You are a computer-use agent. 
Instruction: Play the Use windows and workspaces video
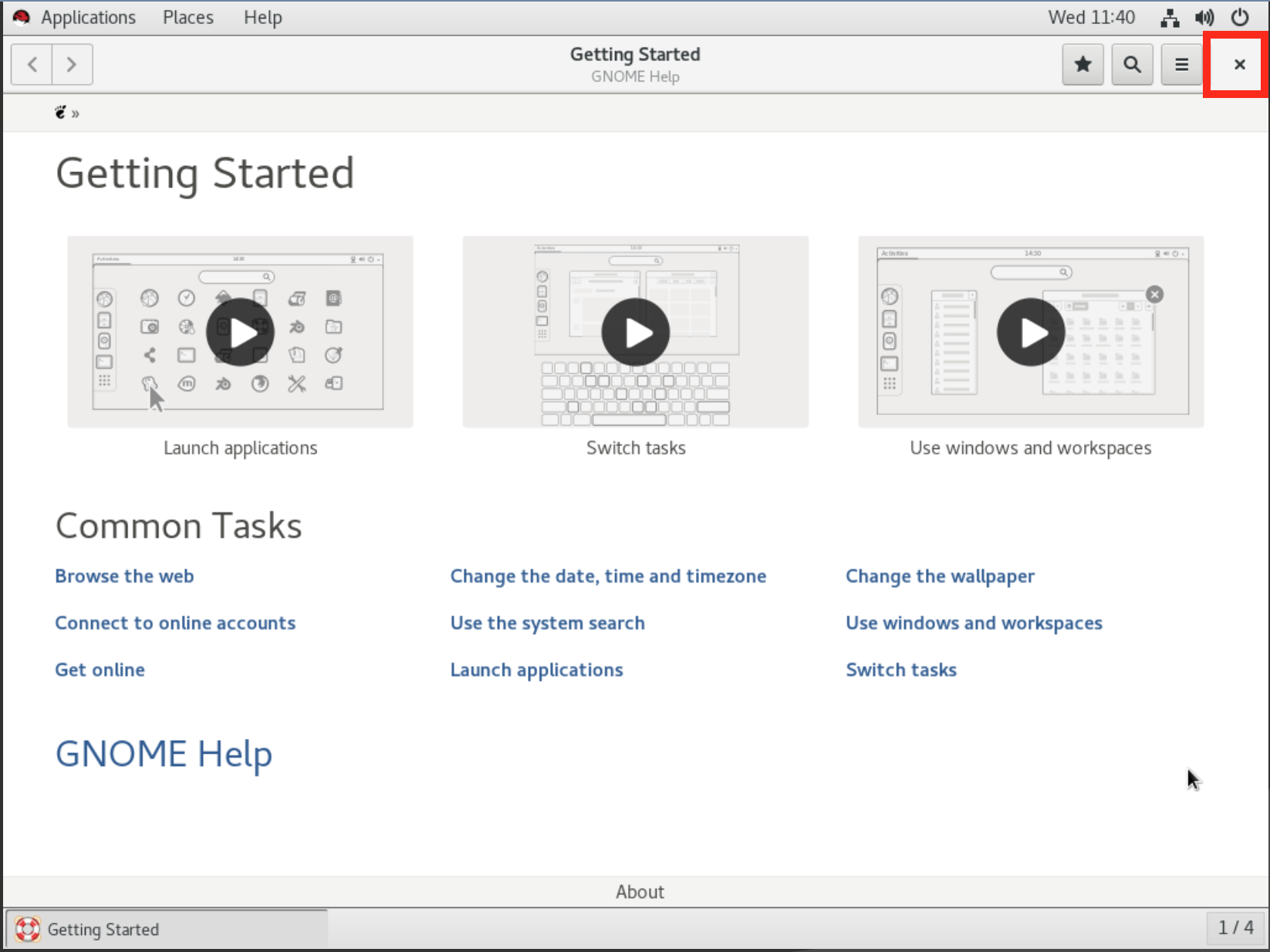[1030, 333]
